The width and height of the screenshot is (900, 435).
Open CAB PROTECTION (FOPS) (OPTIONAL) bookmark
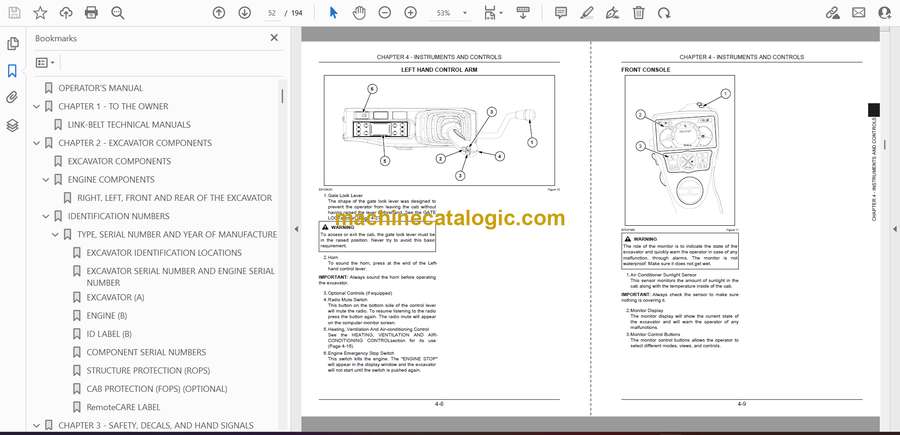(x=157, y=389)
